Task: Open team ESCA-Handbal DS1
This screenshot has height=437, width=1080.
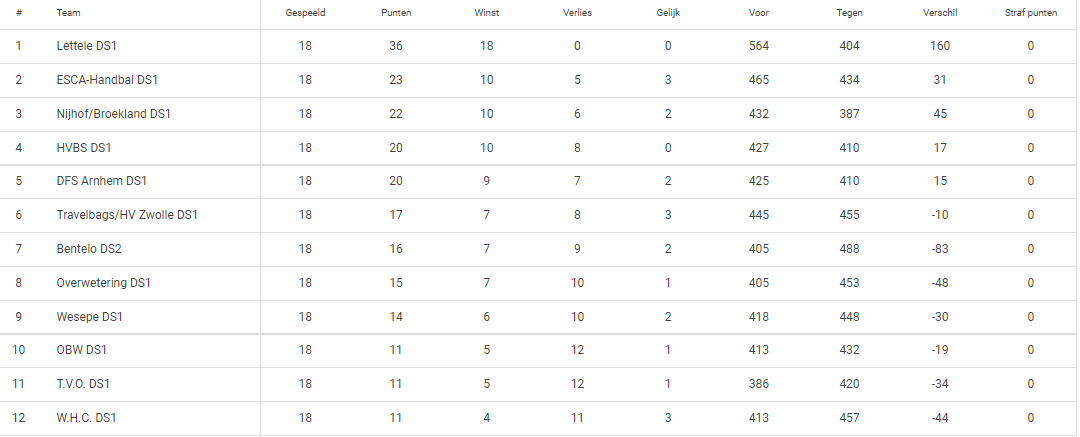Action: 107,80
